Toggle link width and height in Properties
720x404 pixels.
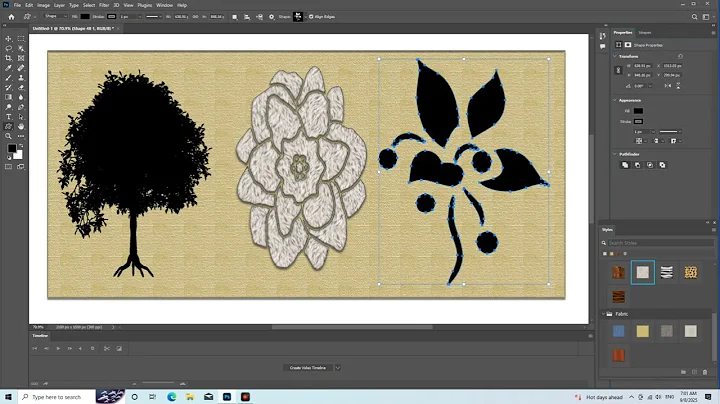[x=618, y=70]
